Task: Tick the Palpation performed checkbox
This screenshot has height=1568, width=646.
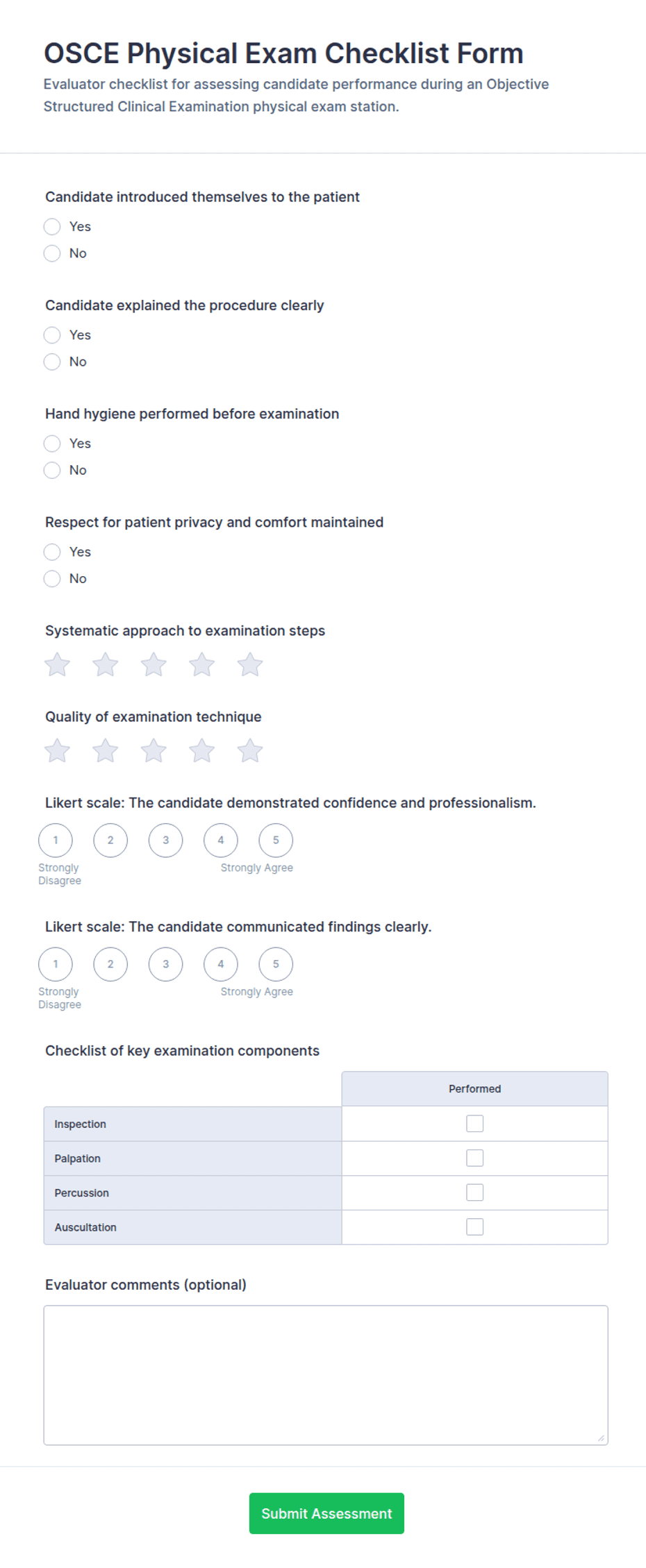Action: tap(474, 1158)
